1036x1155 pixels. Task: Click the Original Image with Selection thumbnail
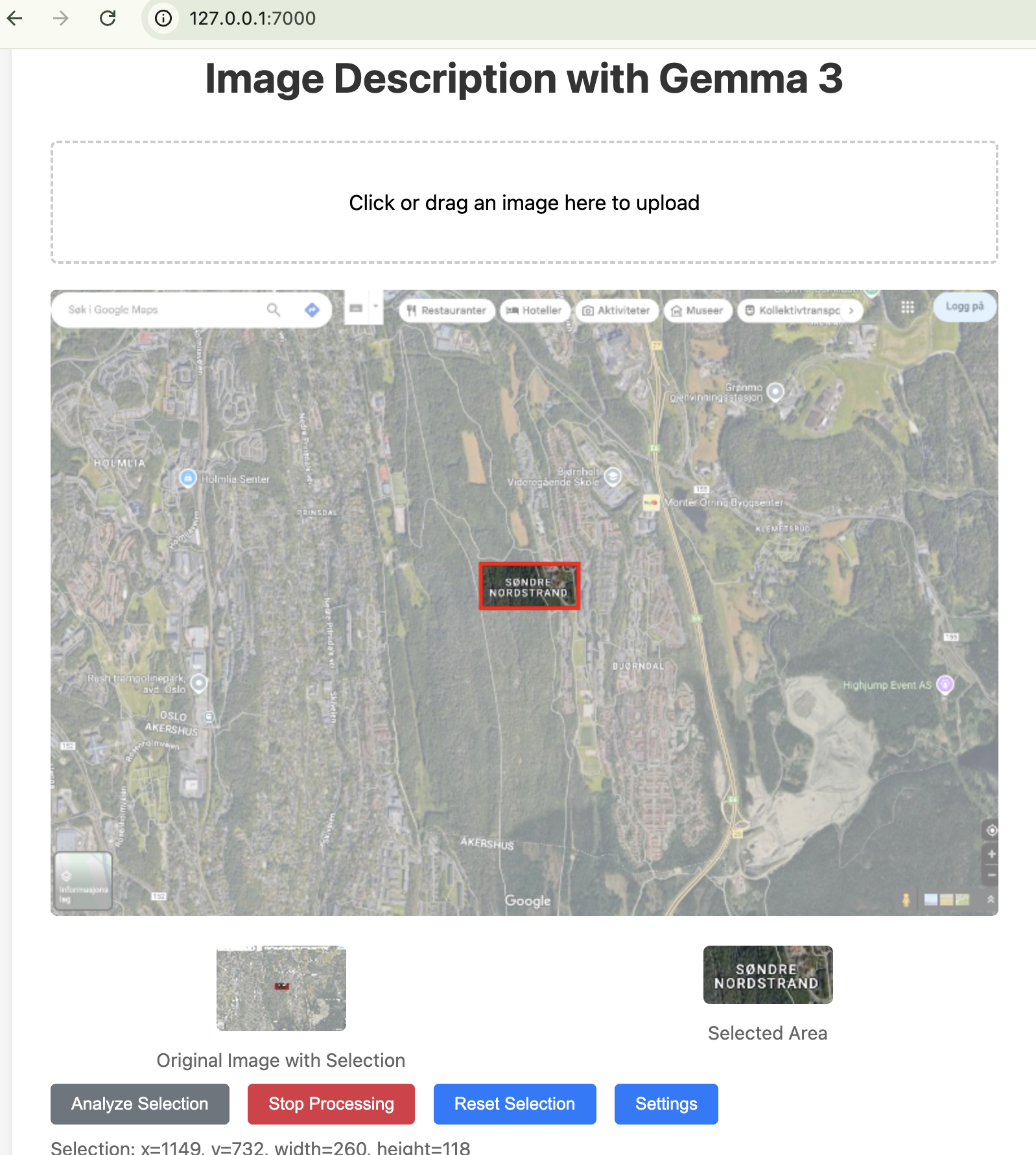[281, 988]
